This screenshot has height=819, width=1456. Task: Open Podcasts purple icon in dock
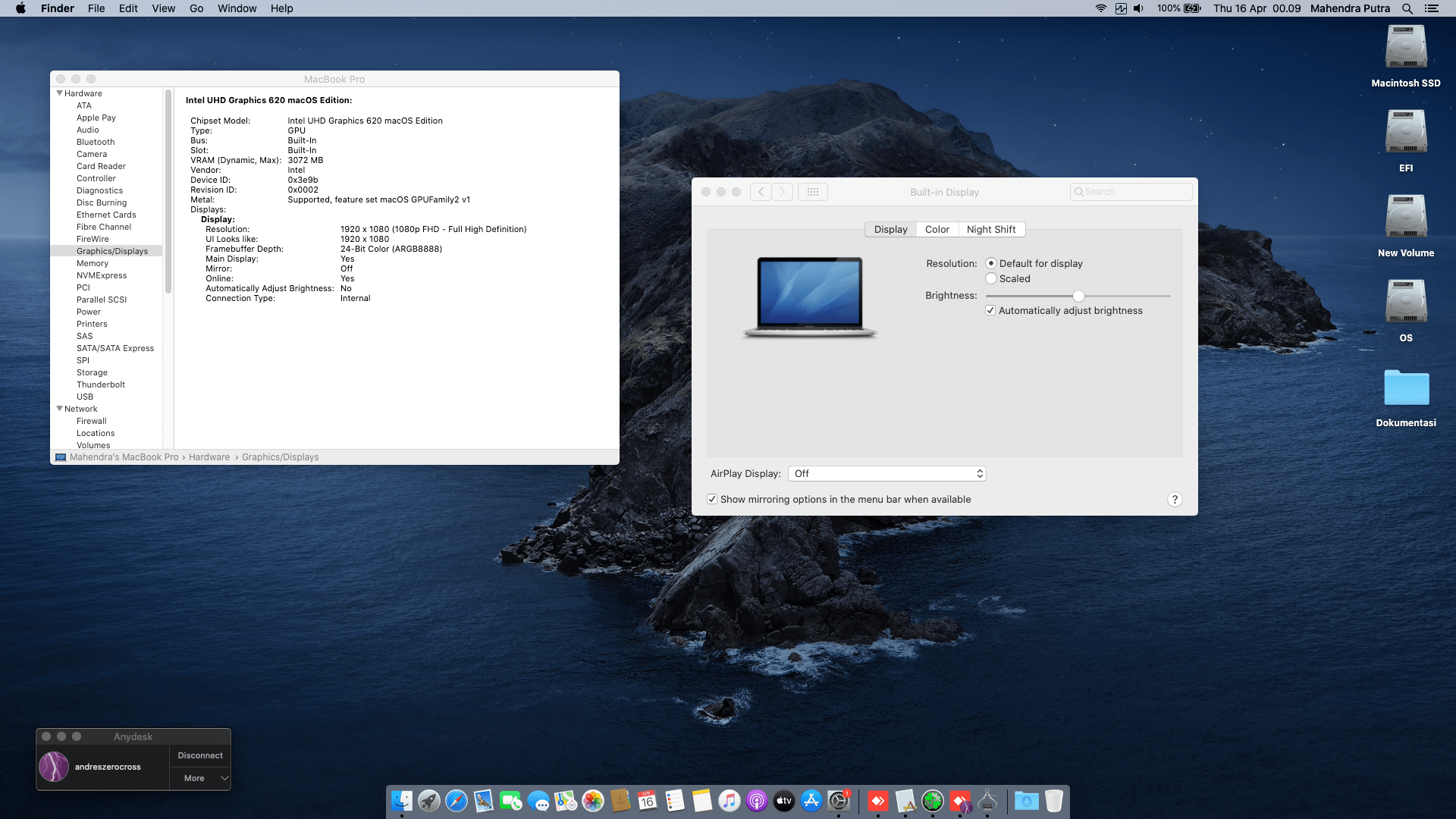(x=757, y=801)
